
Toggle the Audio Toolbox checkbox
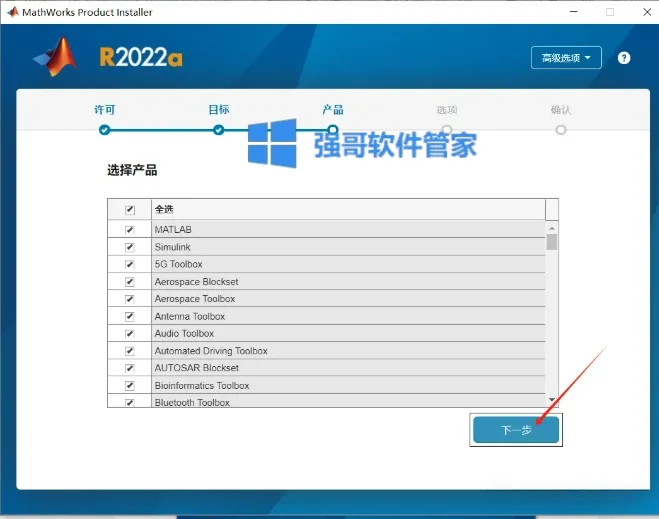pos(130,334)
